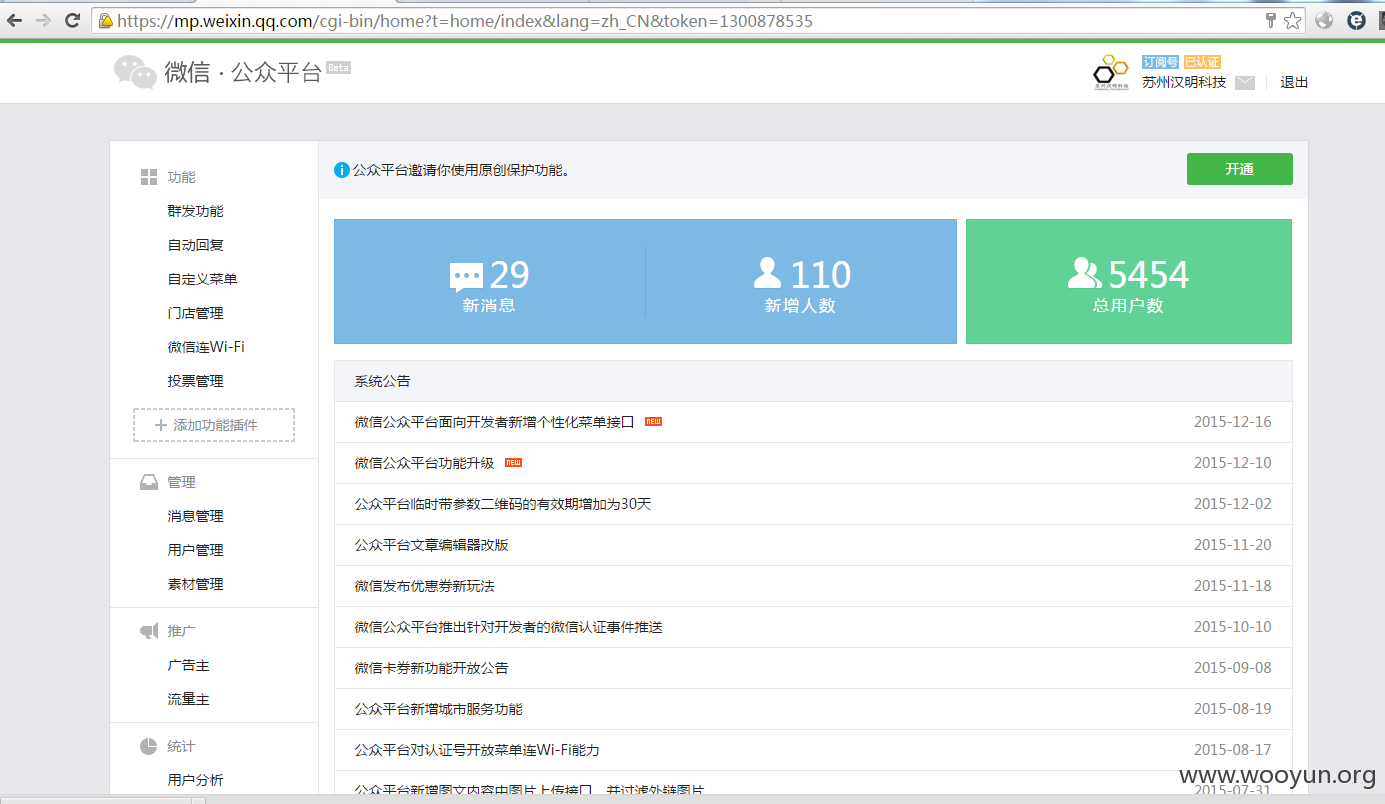Click the 订阅号 badge
This screenshot has height=804, width=1385.
(x=1161, y=62)
